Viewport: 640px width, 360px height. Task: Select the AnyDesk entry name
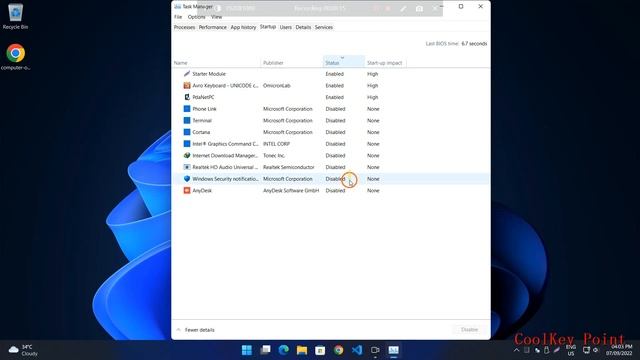click(x=202, y=190)
